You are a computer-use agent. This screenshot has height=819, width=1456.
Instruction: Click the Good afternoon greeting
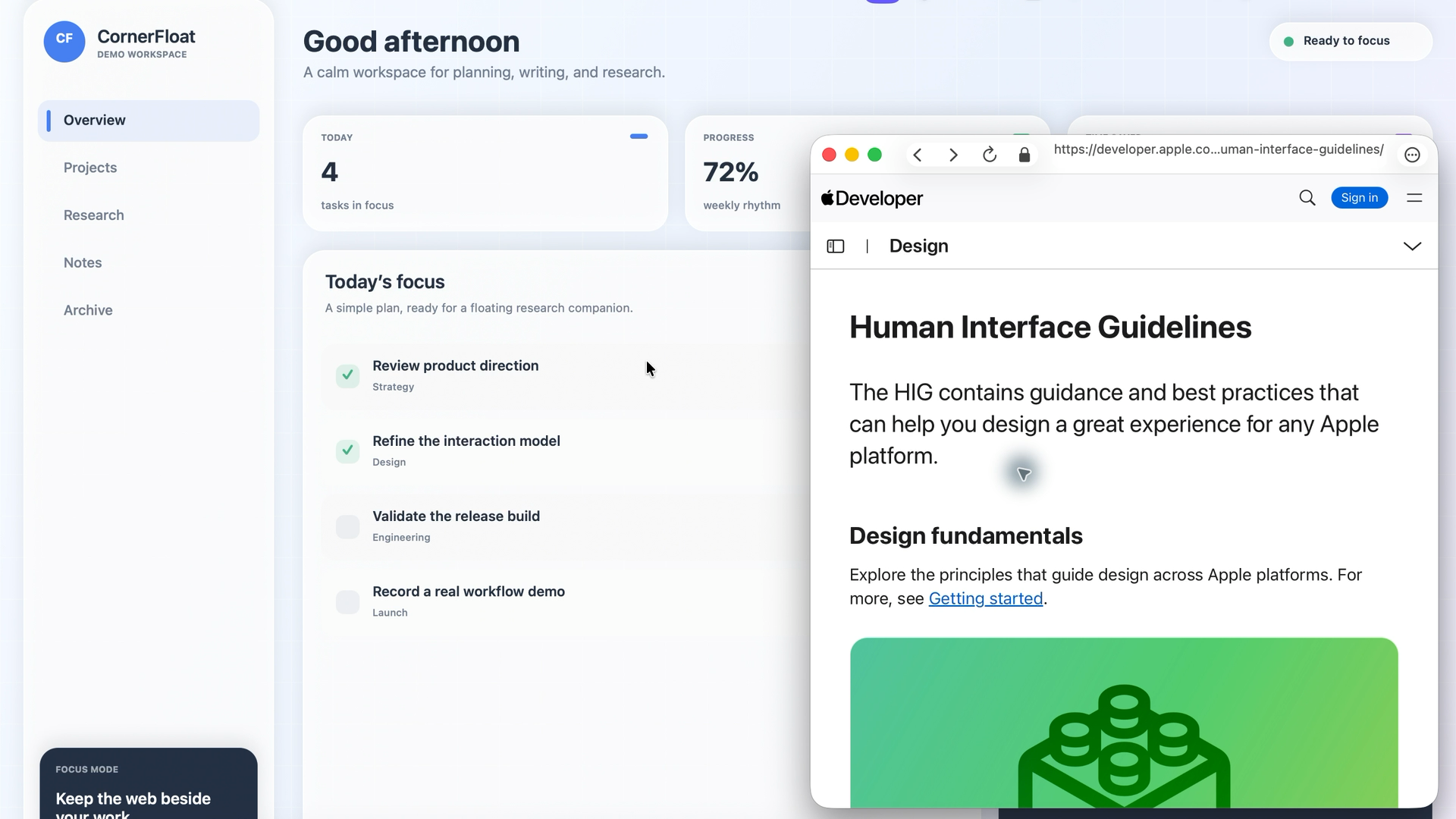(x=412, y=42)
